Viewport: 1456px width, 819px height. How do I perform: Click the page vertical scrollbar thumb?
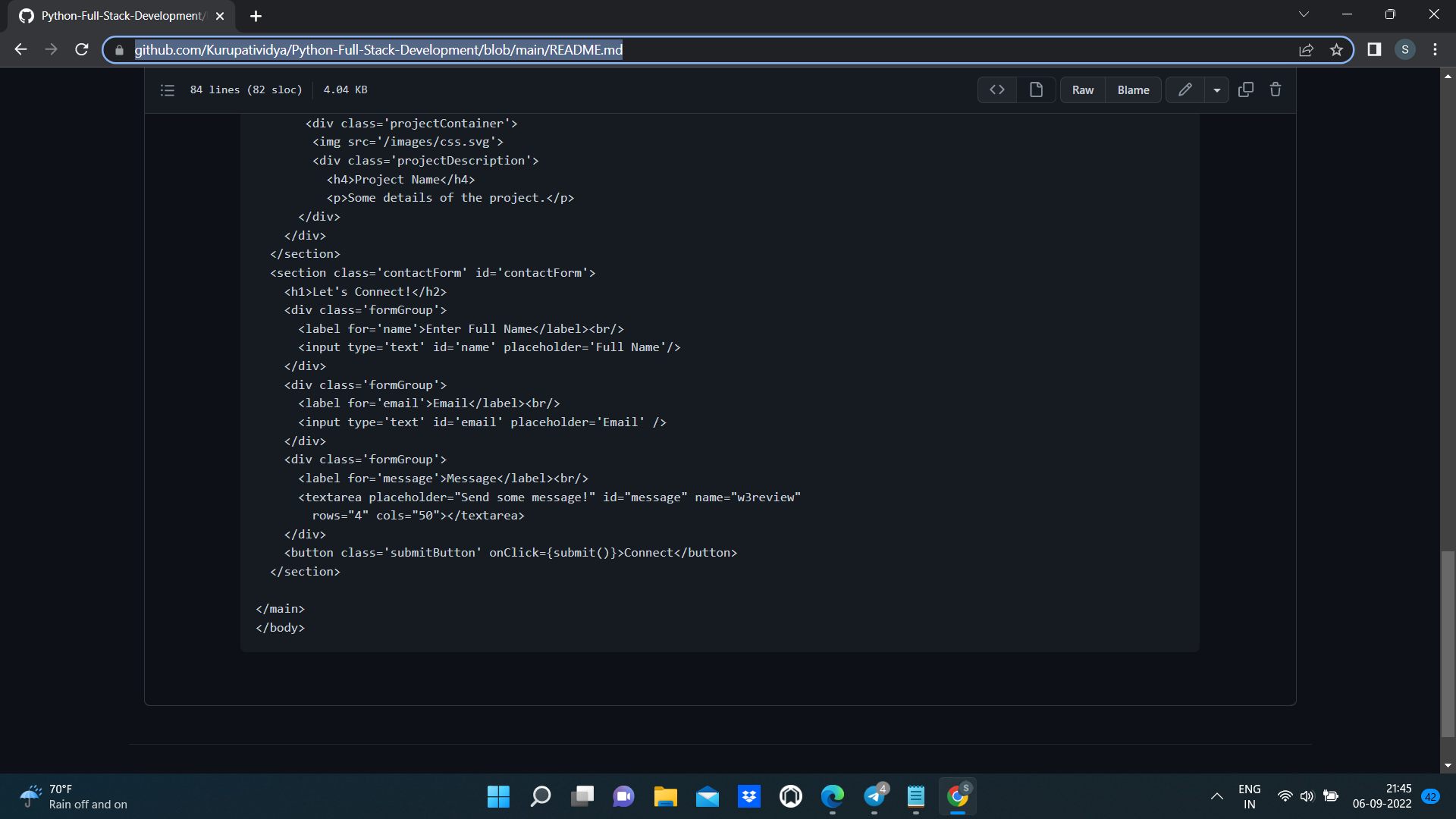tap(1448, 645)
